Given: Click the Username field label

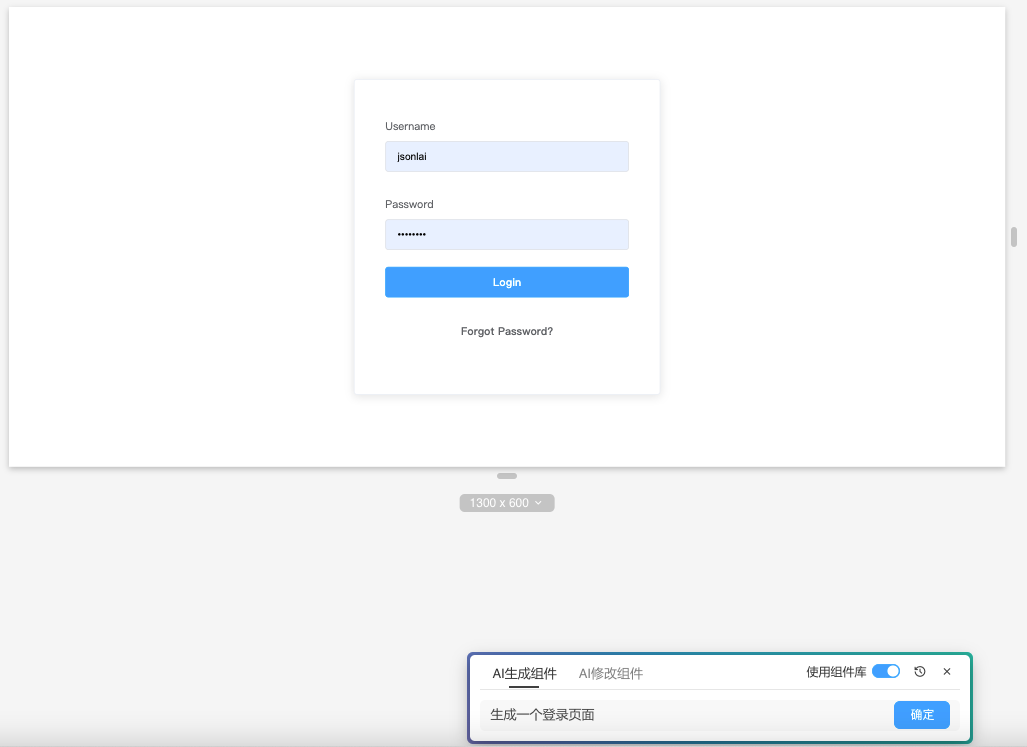Looking at the screenshot, I should tap(410, 127).
